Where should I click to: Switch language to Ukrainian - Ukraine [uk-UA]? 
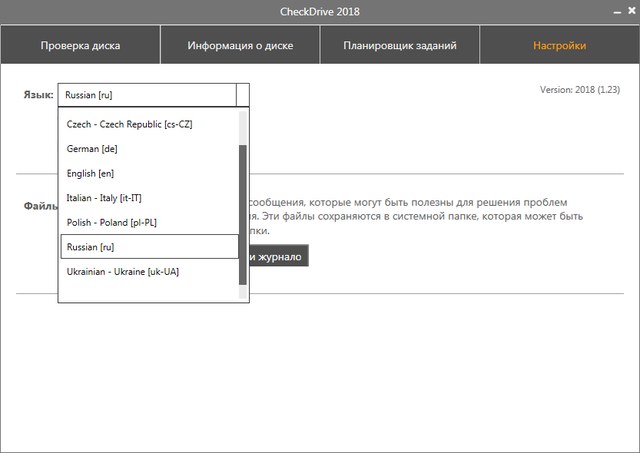coord(122,272)
